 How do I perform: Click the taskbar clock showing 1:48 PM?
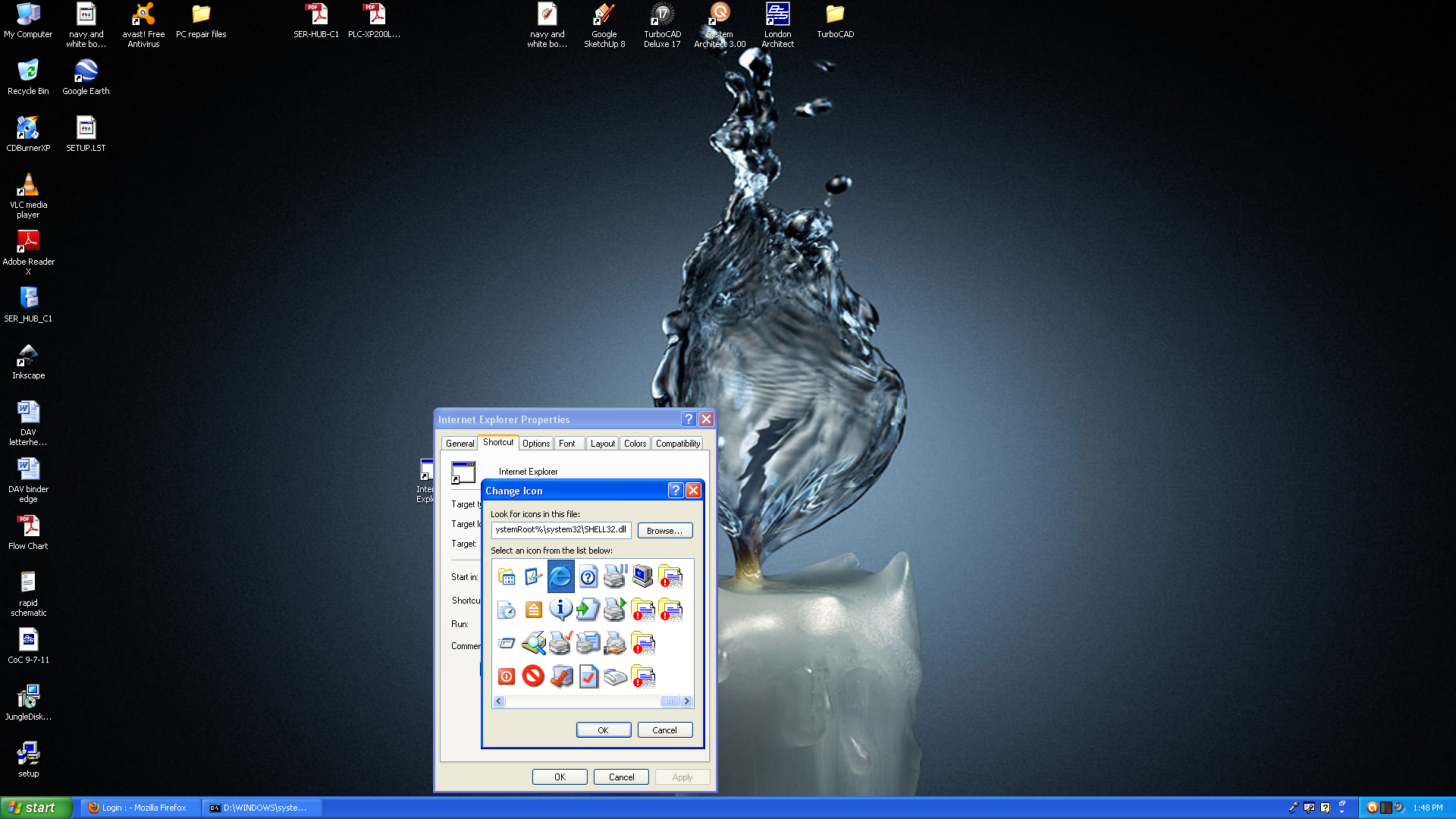tap(1428, 808)
